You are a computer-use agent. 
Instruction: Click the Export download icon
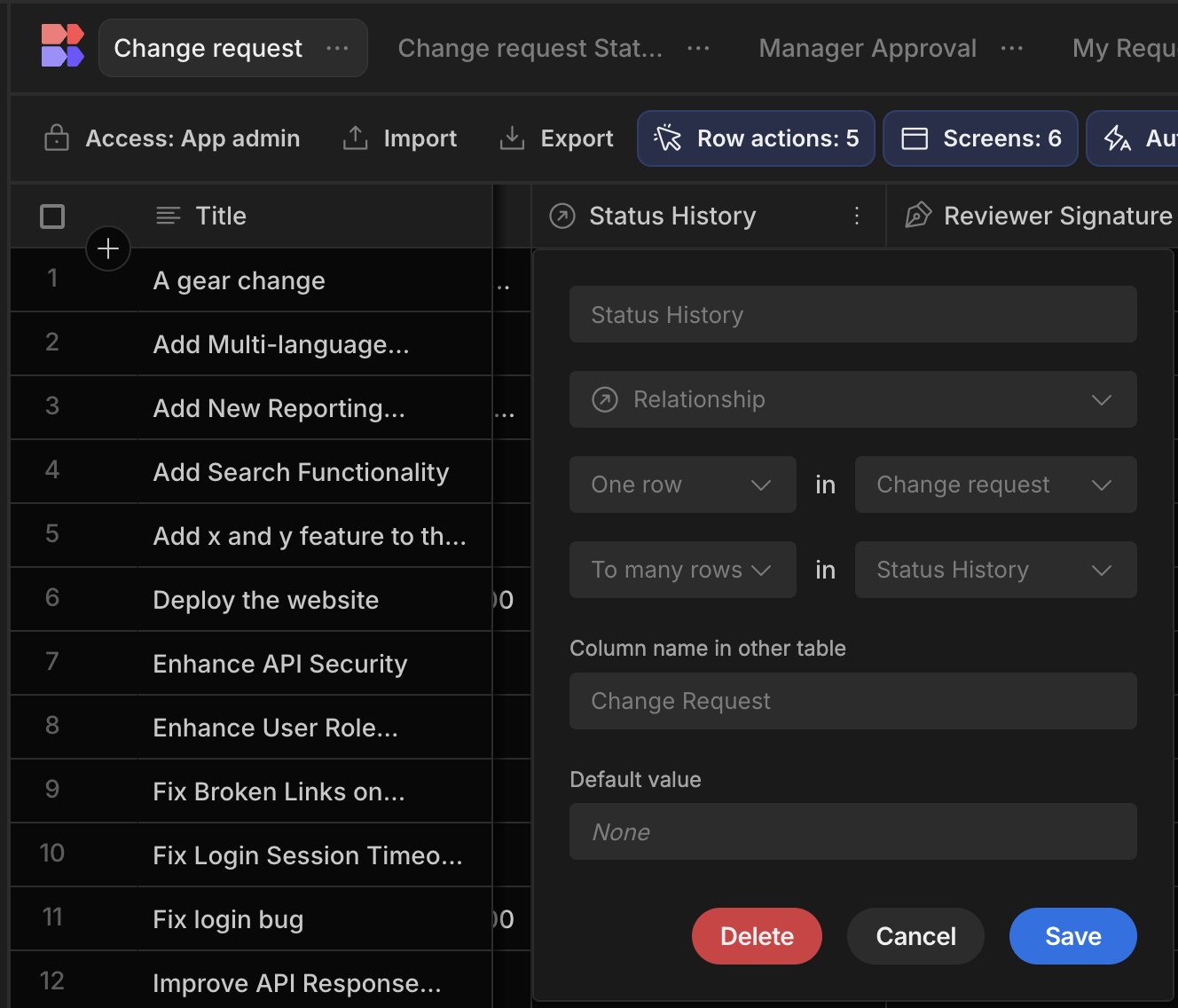tap(512, 138)
